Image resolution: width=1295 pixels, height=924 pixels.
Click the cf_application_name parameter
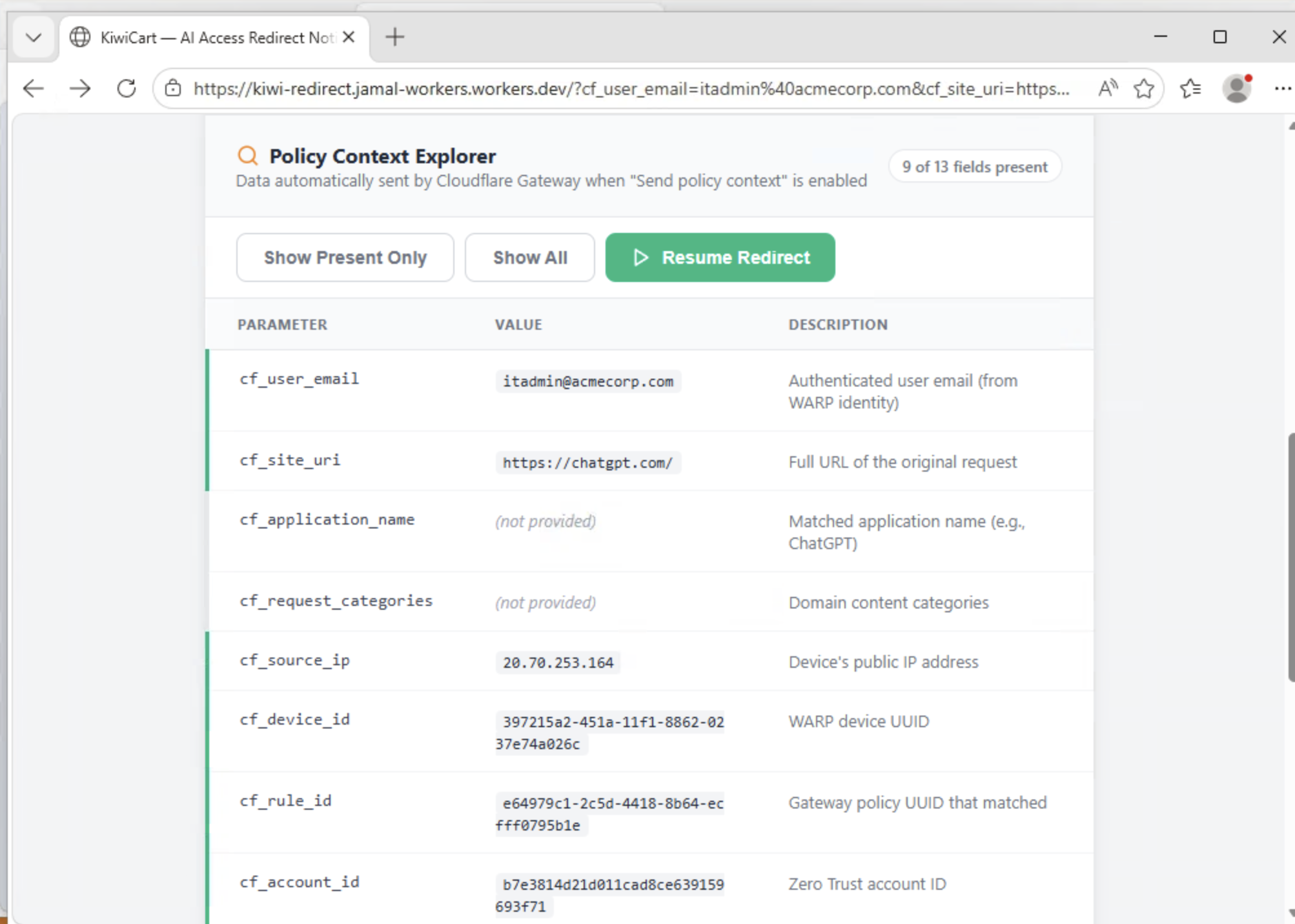coord(327,519)
